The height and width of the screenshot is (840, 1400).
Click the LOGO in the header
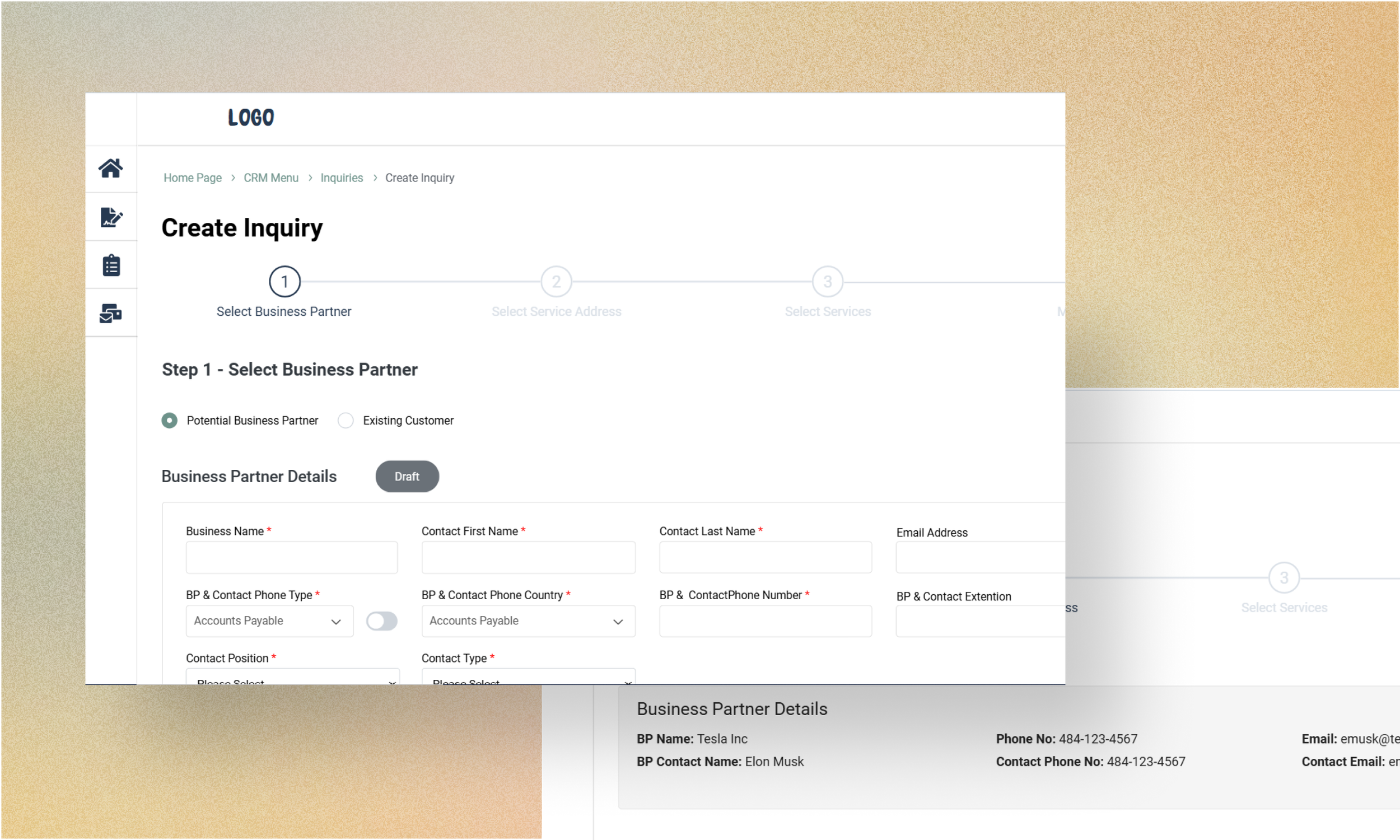[x=251, y=118]
